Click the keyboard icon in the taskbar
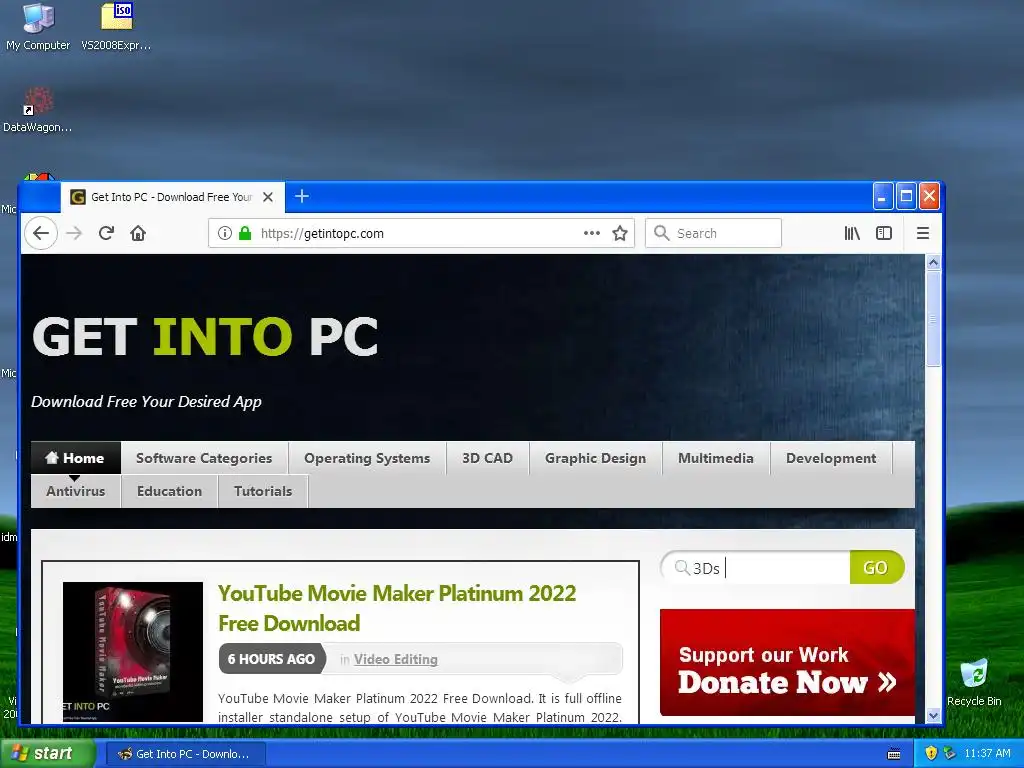This screenshot has height=768, width=1024. point(894,754)
